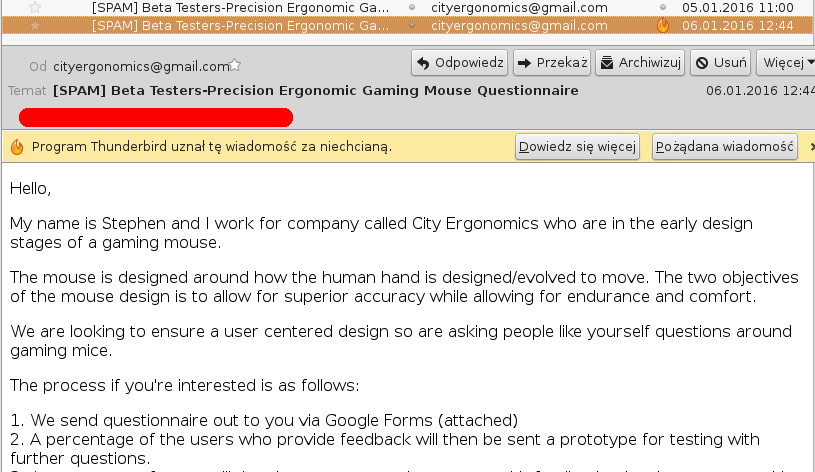Screen dimensions: 815x472
Task: Toggle read status dot of selected message
Action: click(412, 25)
